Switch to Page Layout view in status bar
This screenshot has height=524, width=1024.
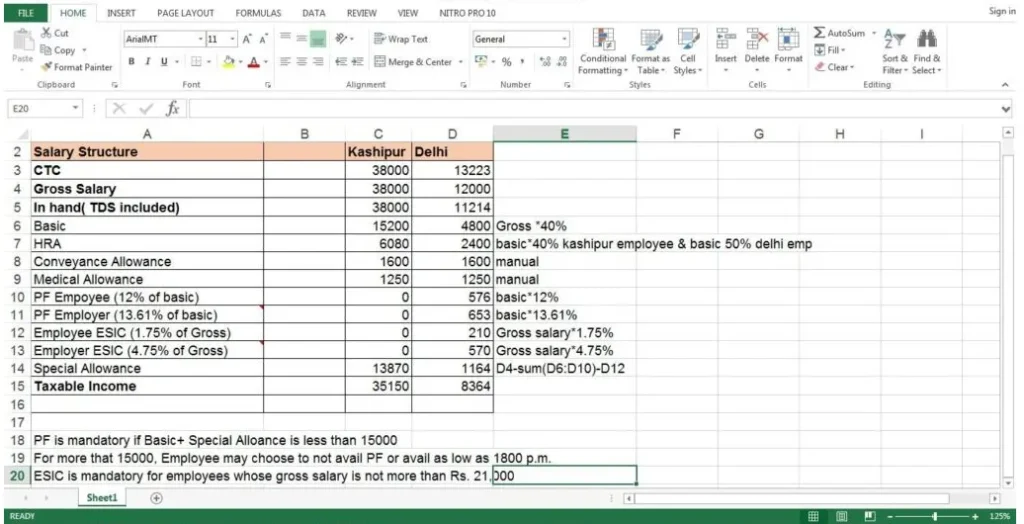tap(842, 516)
